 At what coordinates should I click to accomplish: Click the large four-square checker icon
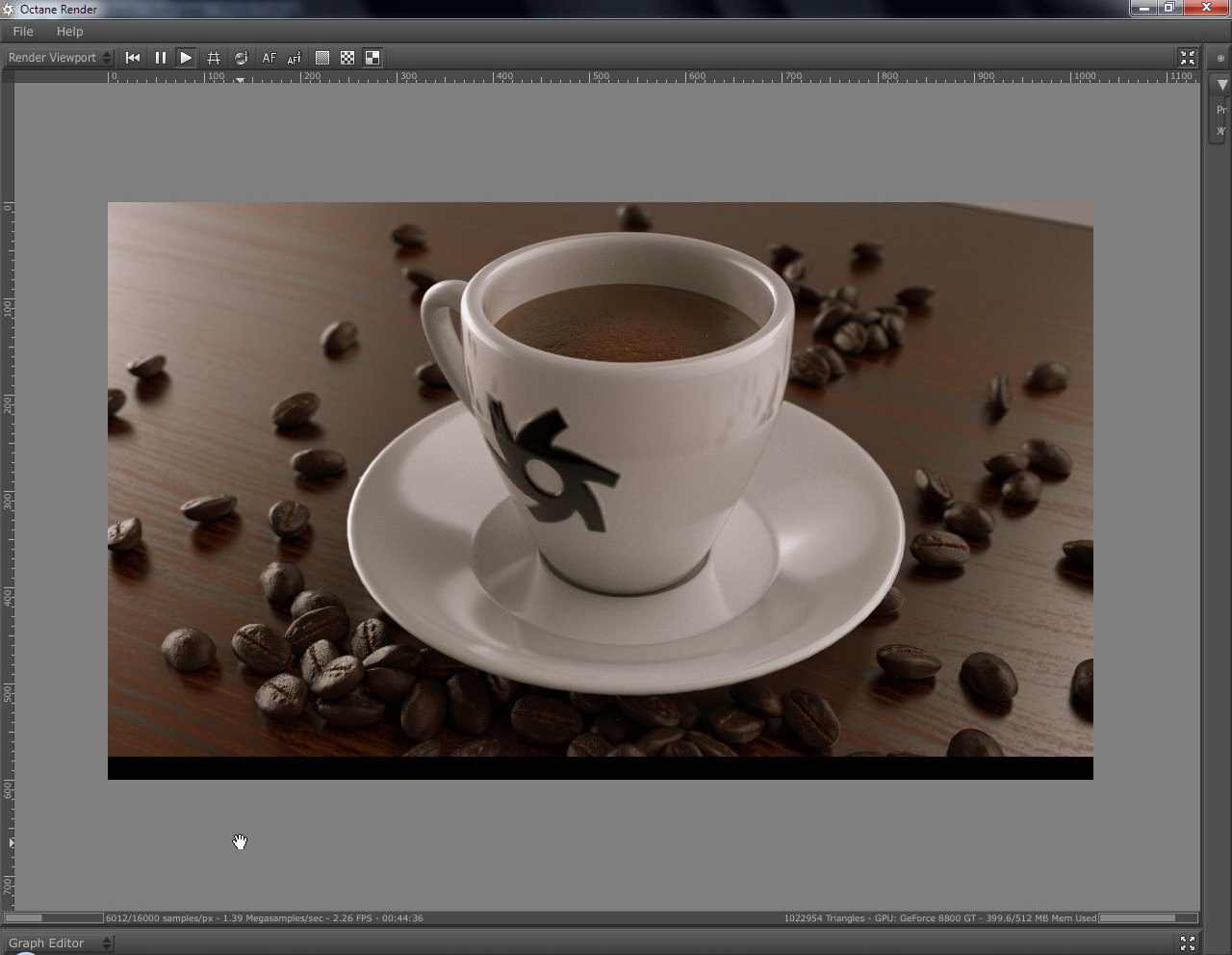pyautogui.click(x=372, y=58)
